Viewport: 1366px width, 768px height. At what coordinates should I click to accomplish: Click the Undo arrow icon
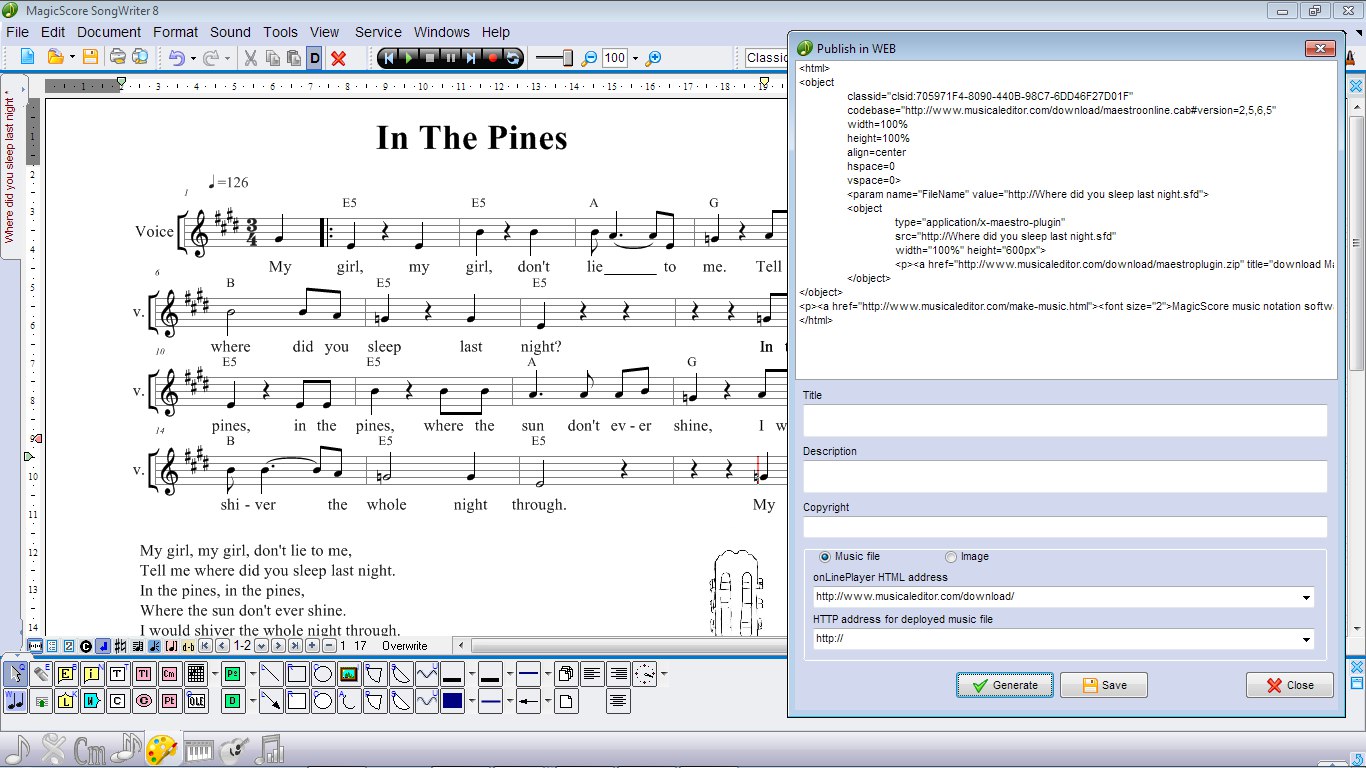pyautogui.click(x=176, y=57)
